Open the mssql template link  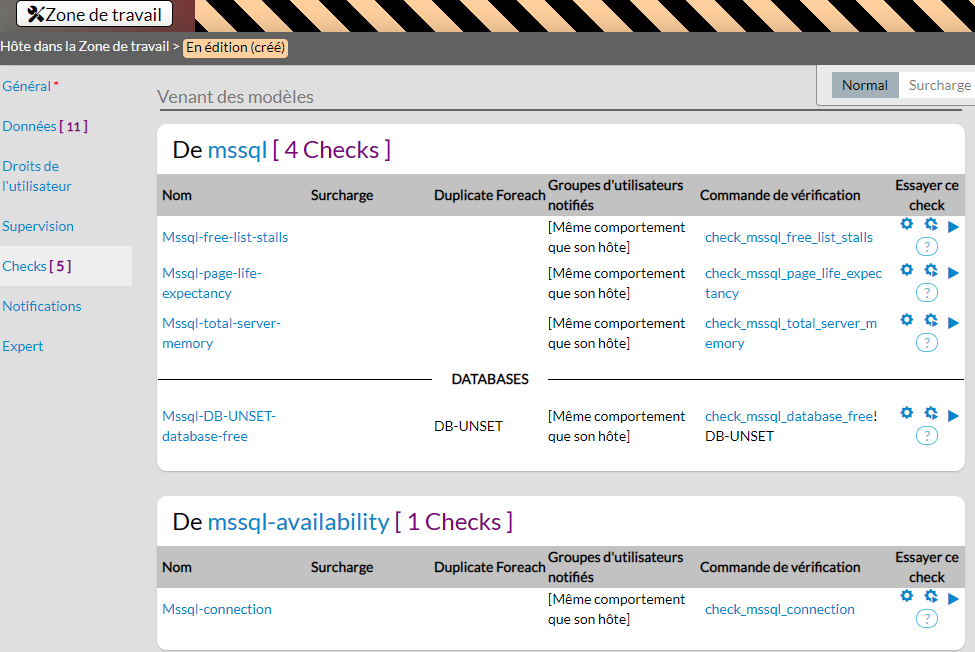point(237,150)
